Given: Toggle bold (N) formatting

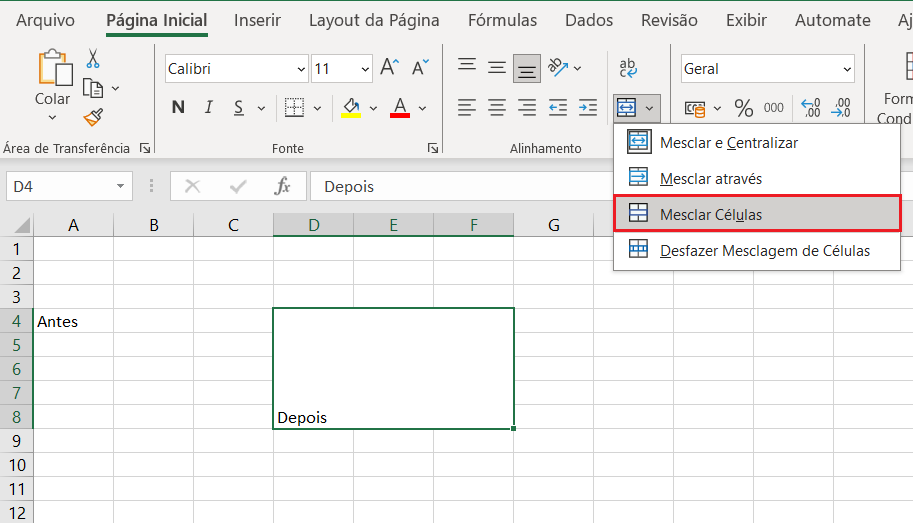Looking at the screenshot, I should 178,107.
